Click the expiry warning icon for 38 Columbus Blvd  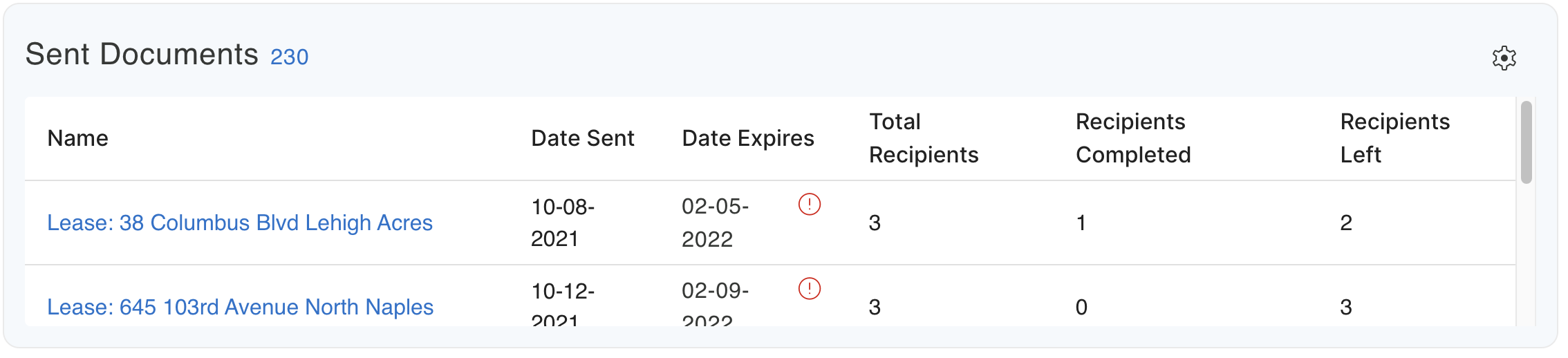(809, 205)
